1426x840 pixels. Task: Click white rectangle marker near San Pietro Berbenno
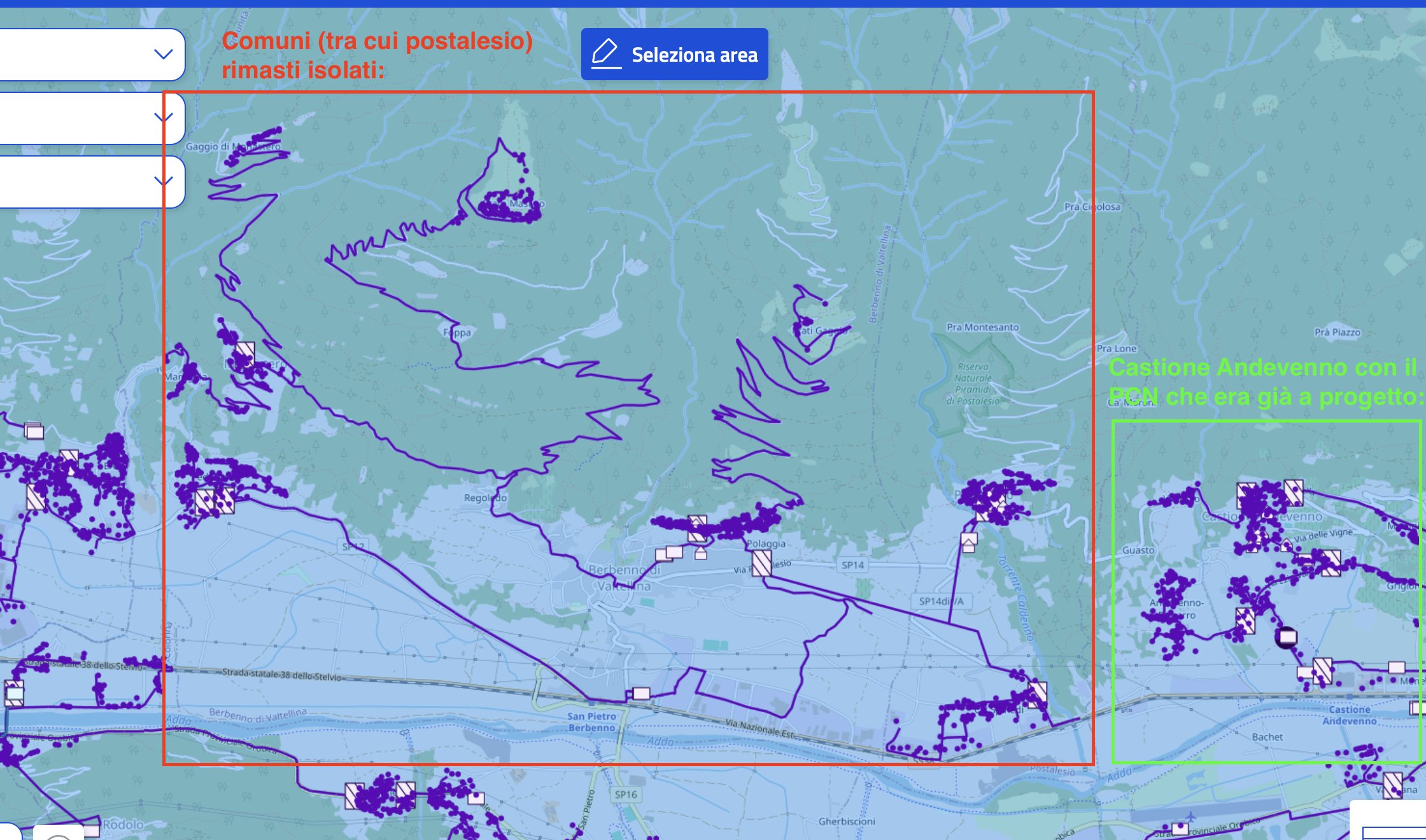pyautogui.click(x=641, y=694)
